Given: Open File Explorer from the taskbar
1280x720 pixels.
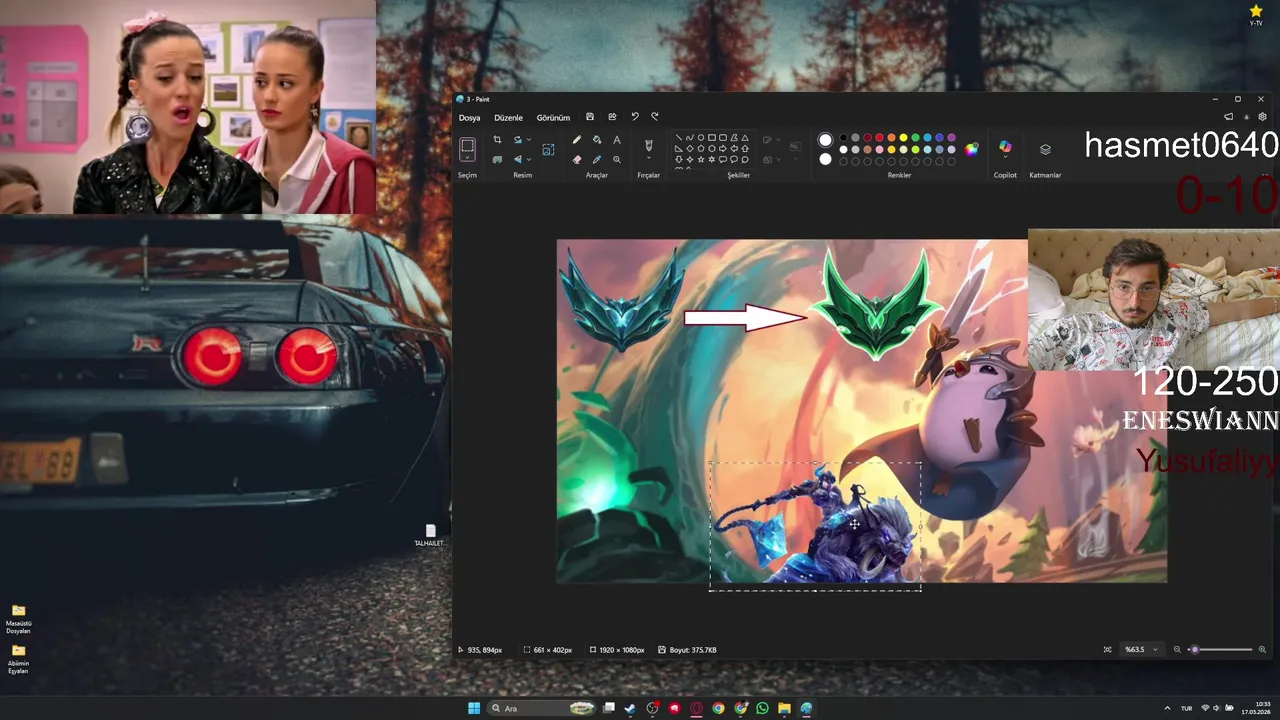Looking at the screenshot, I should click(784, 708).
